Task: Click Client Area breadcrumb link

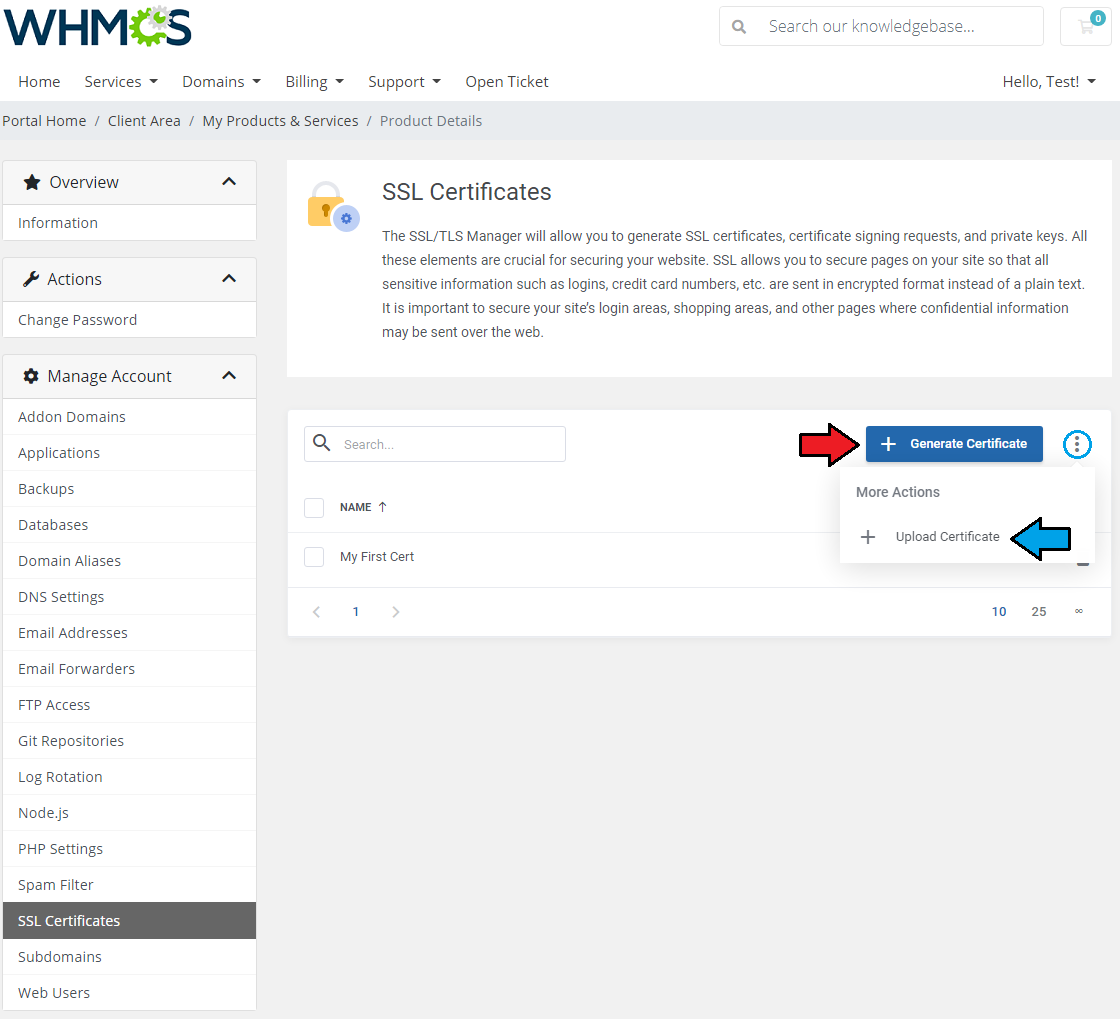Action: point(144,121)
